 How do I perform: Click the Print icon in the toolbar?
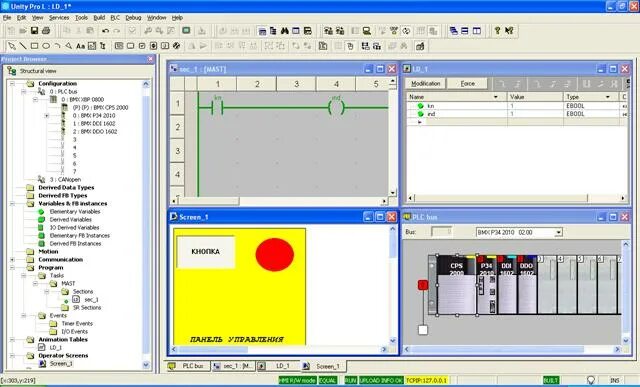(46, 31)
